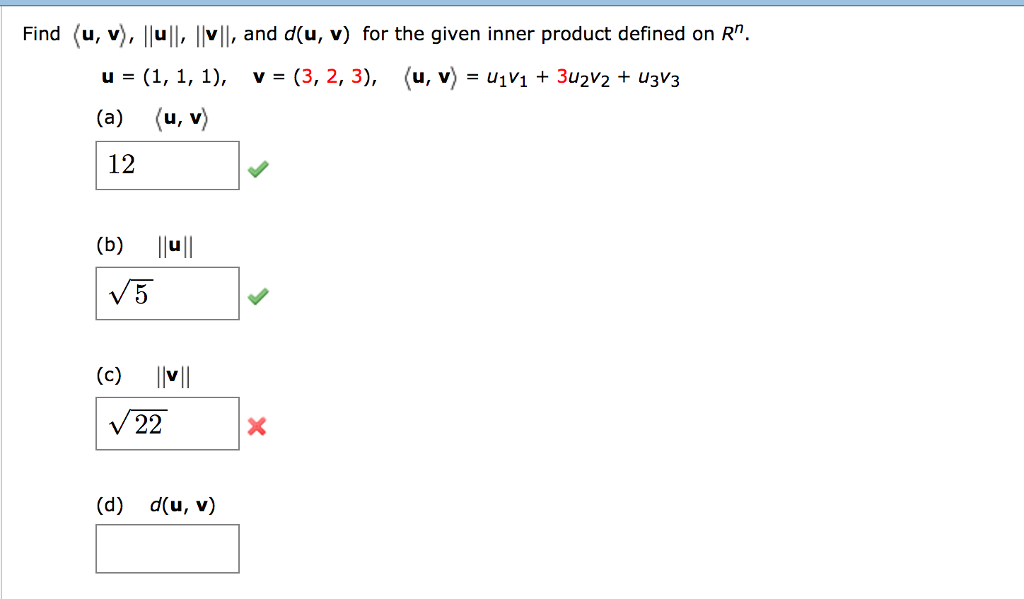Click the √5 answer field

[167, 292]
